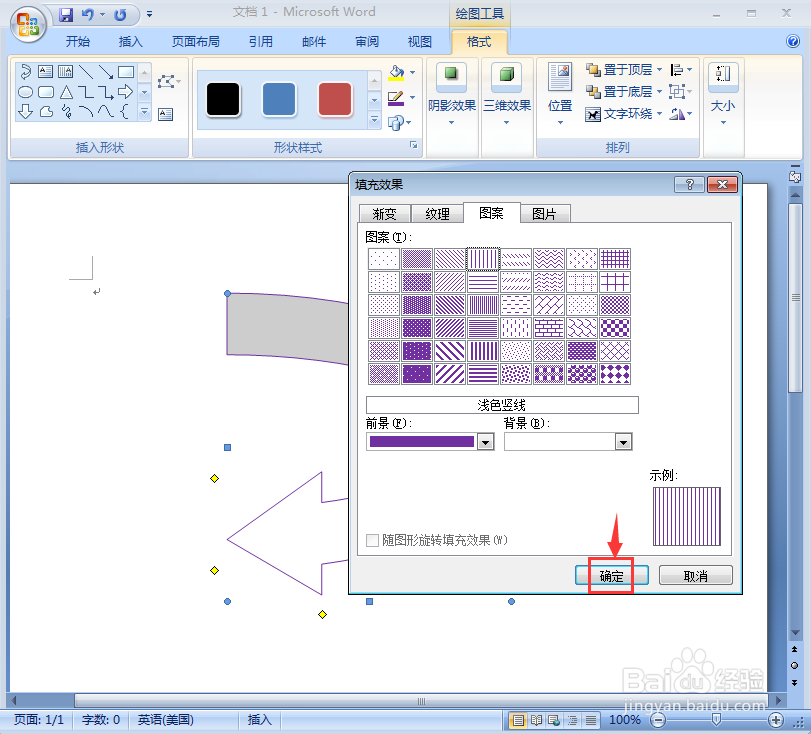
Task: Open the Change Shape icon menu
Action: pyautogui.click(x=399, y=123)
